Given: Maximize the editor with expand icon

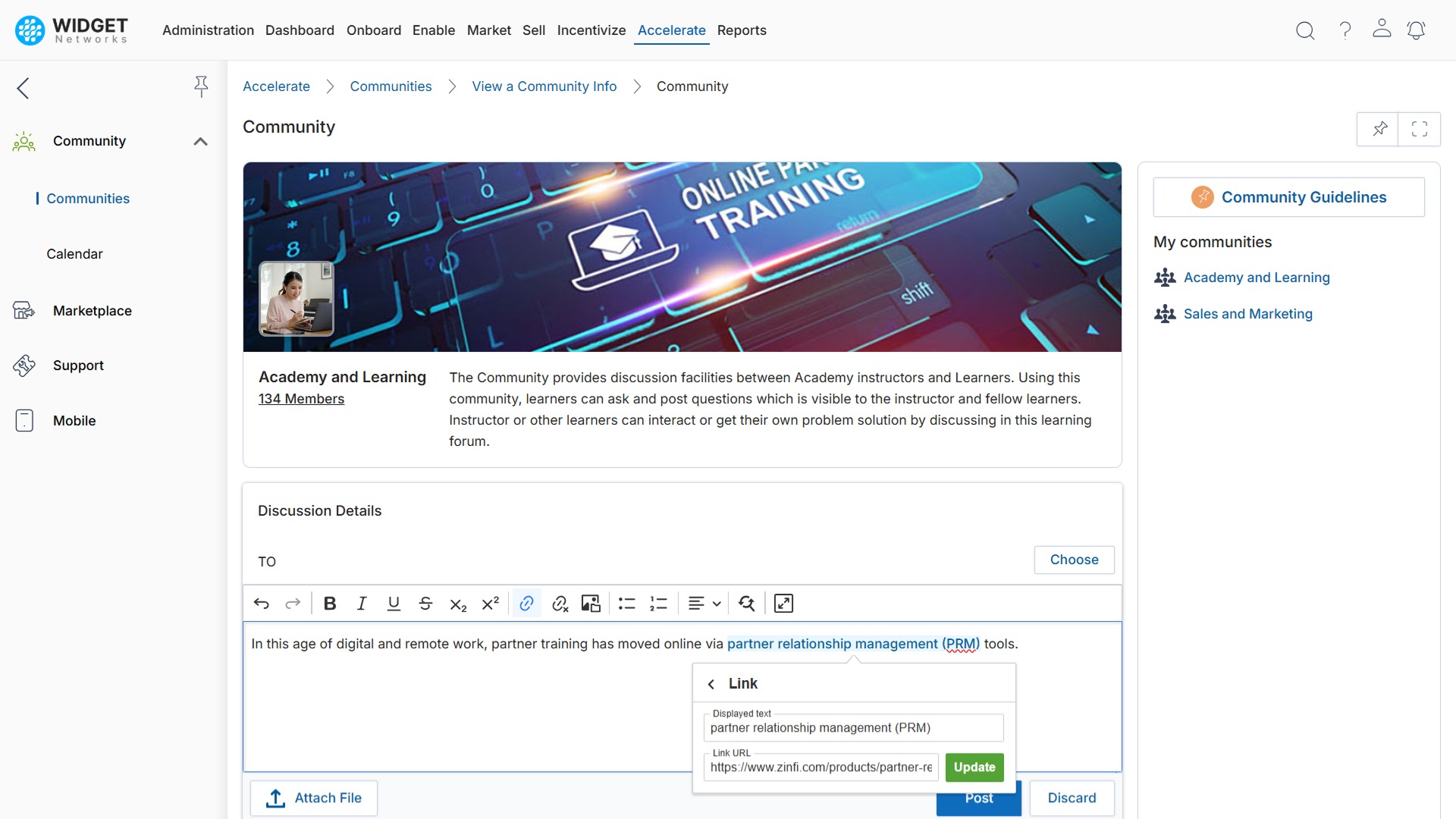Looking at the screenshot, I should (783, 604).
